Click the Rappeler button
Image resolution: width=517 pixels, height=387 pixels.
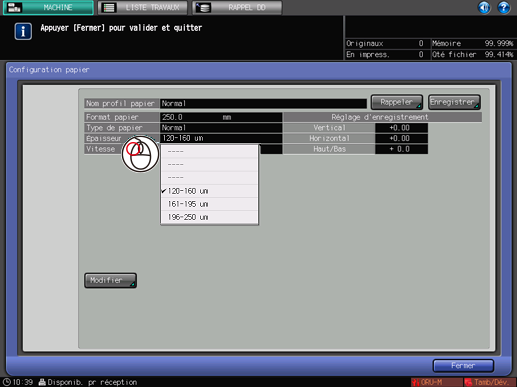click(397, 102)
